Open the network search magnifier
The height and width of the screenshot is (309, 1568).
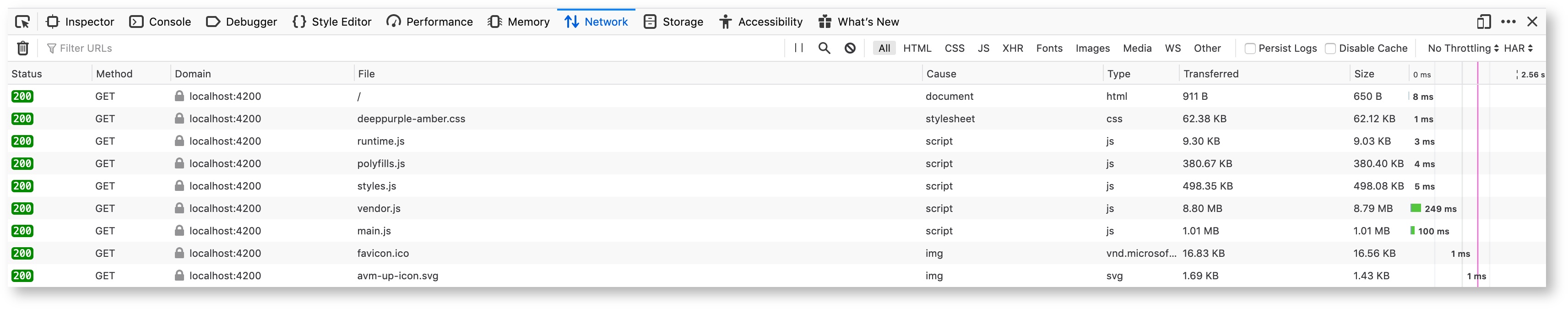[824, 48]
